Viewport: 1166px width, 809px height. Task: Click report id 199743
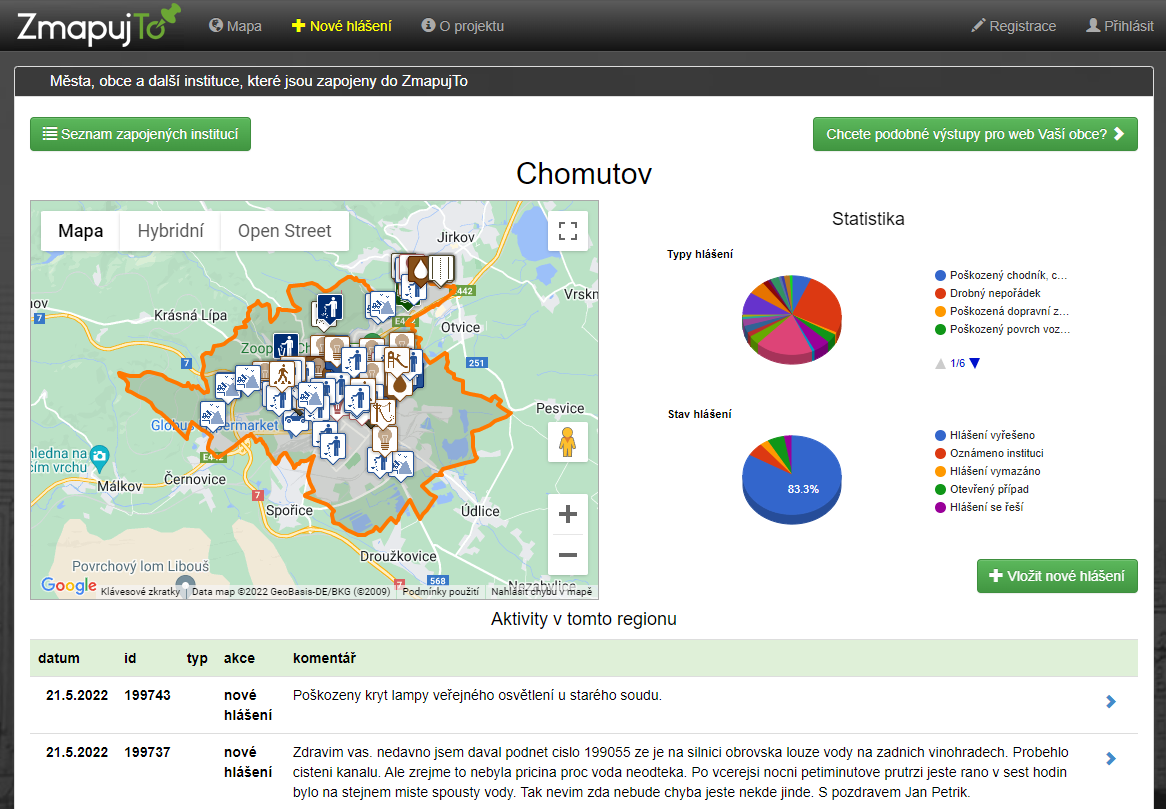tap(147, 695)
